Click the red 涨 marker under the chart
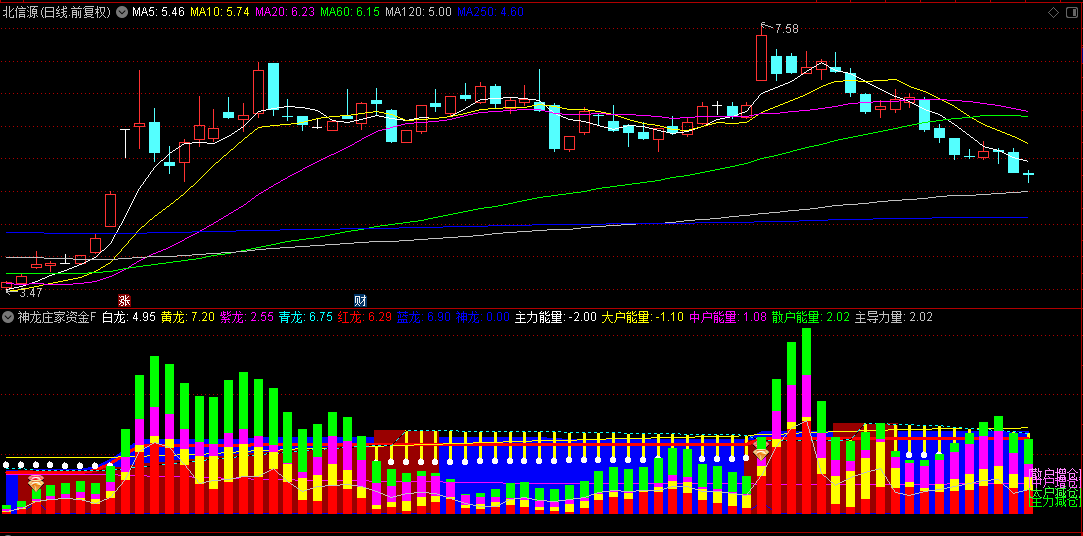The image size is (1083, 536). coord(124,300)
